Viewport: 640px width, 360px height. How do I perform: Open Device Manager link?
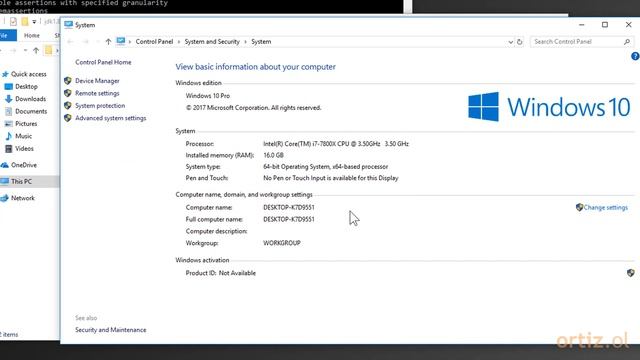point(97,81)
